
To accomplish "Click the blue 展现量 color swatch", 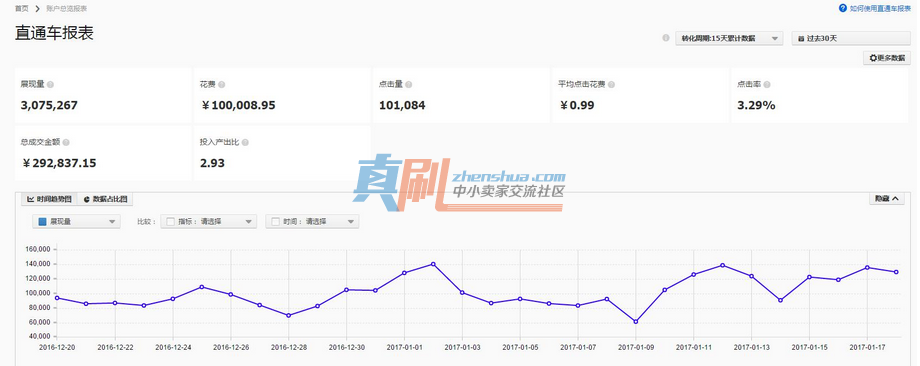I will tap(42, 222).
